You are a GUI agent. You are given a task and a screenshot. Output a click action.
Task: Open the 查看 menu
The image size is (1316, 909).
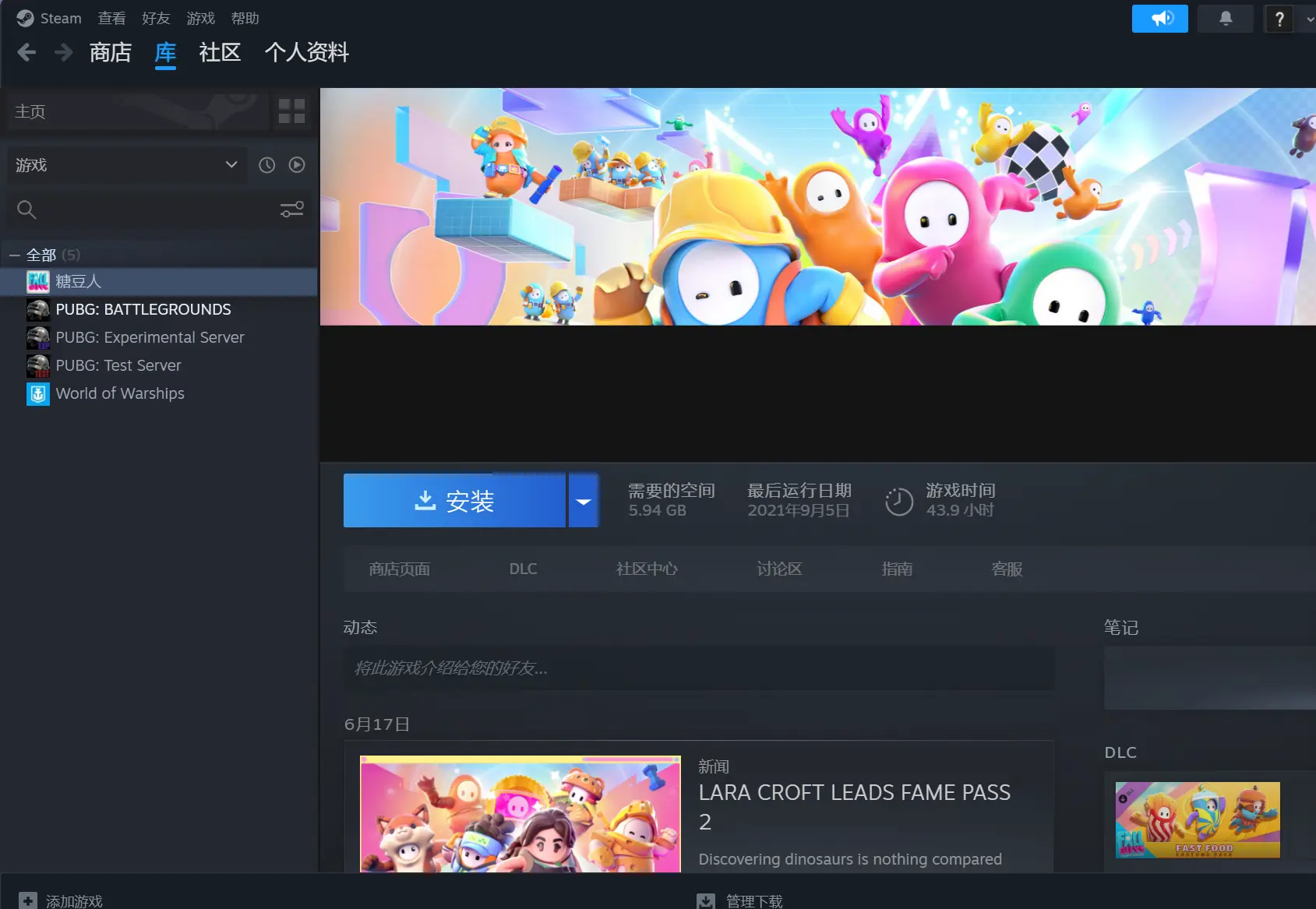click(111, 18)
